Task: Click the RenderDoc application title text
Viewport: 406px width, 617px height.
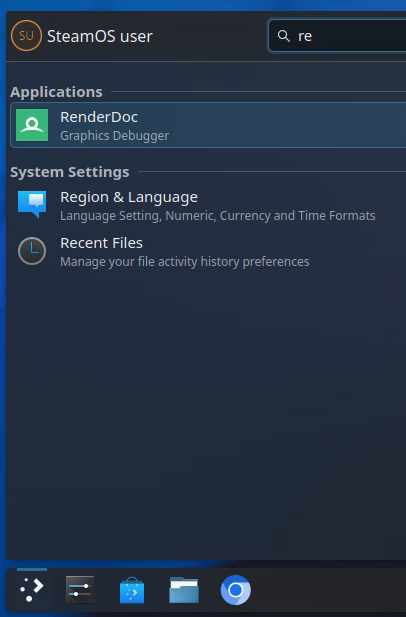Action: click(x=99, y=117)
